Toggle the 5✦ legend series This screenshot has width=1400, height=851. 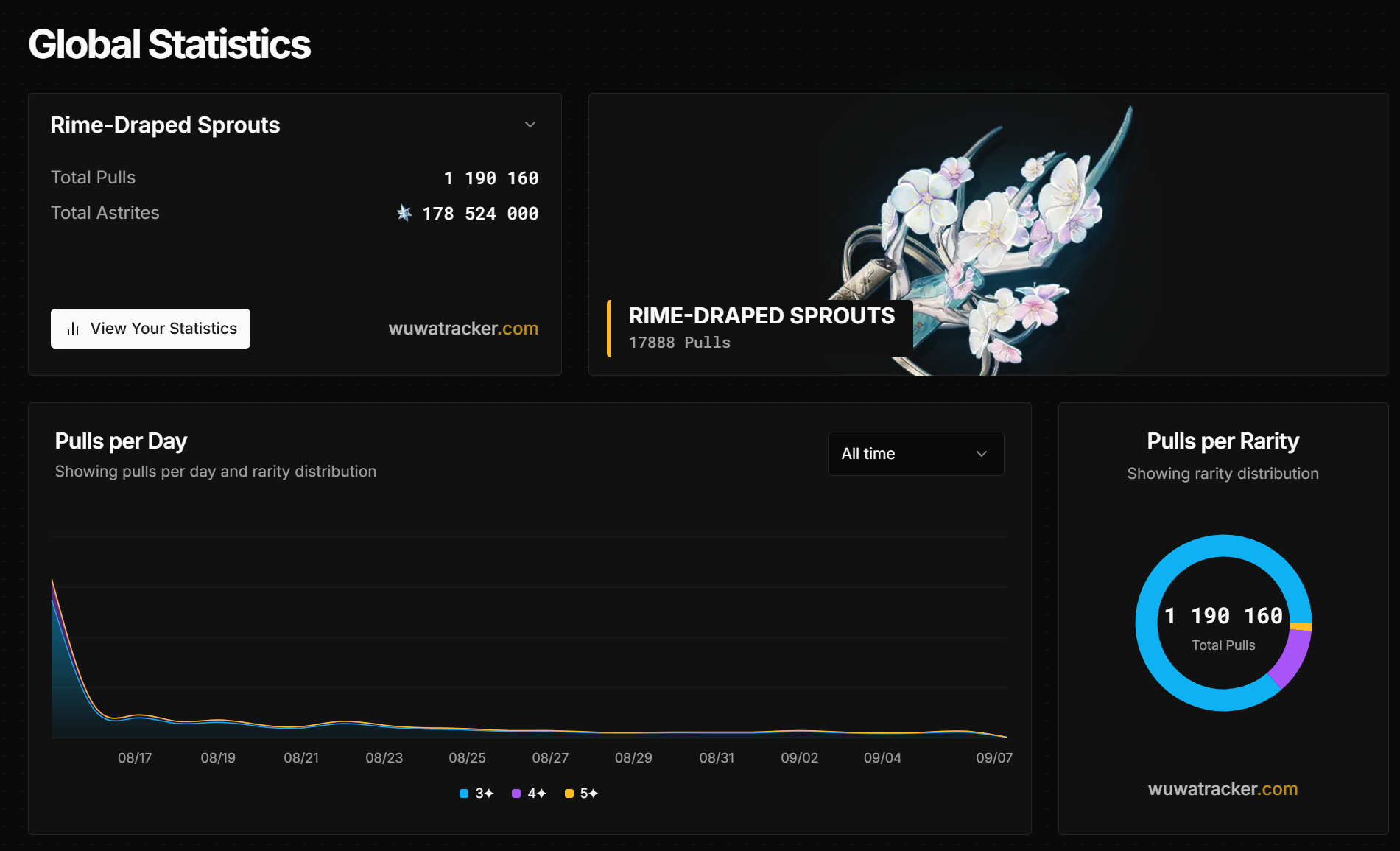(x=581, y=794)
